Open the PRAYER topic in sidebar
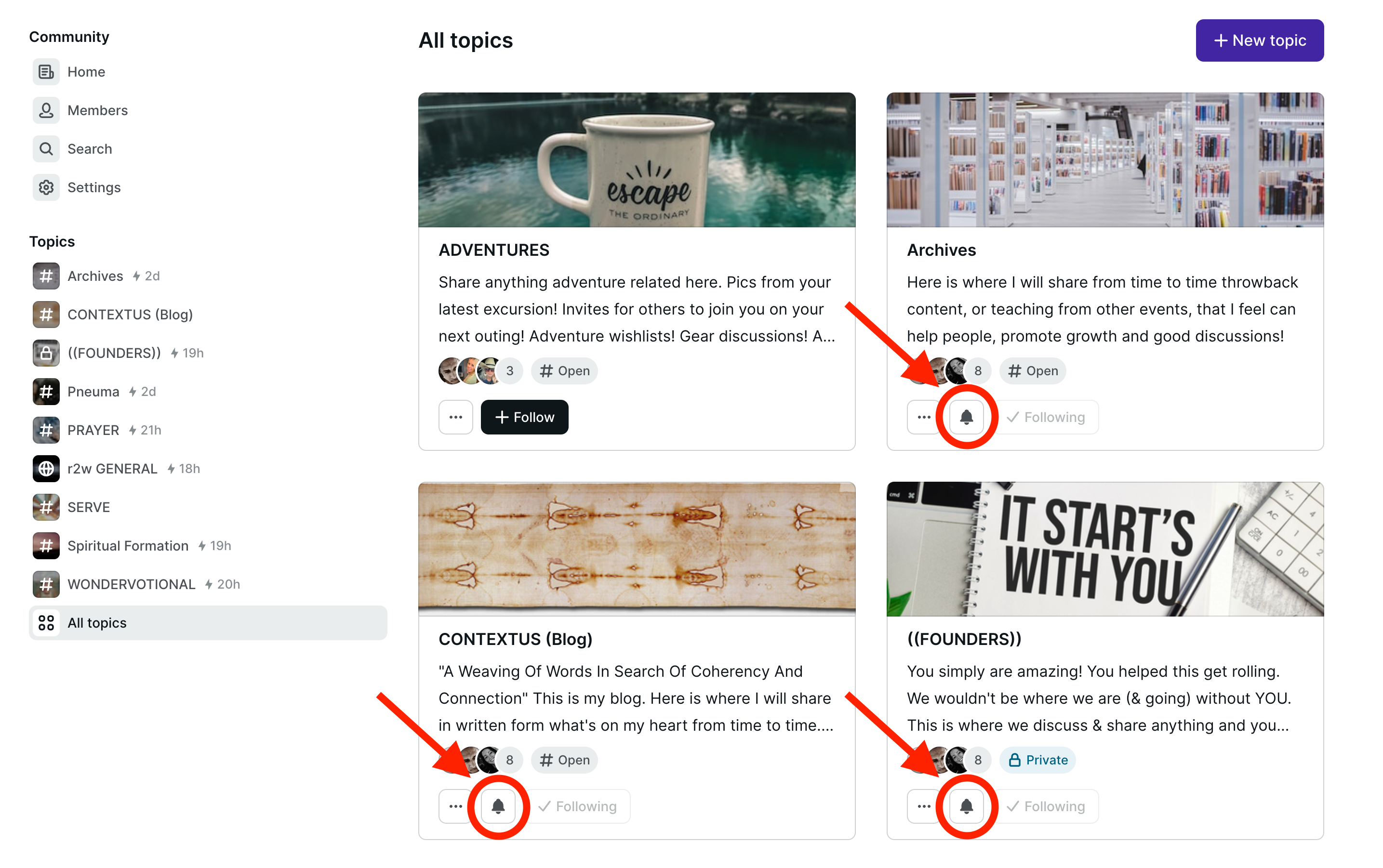The image size is (1383, 868). [93, 430]
